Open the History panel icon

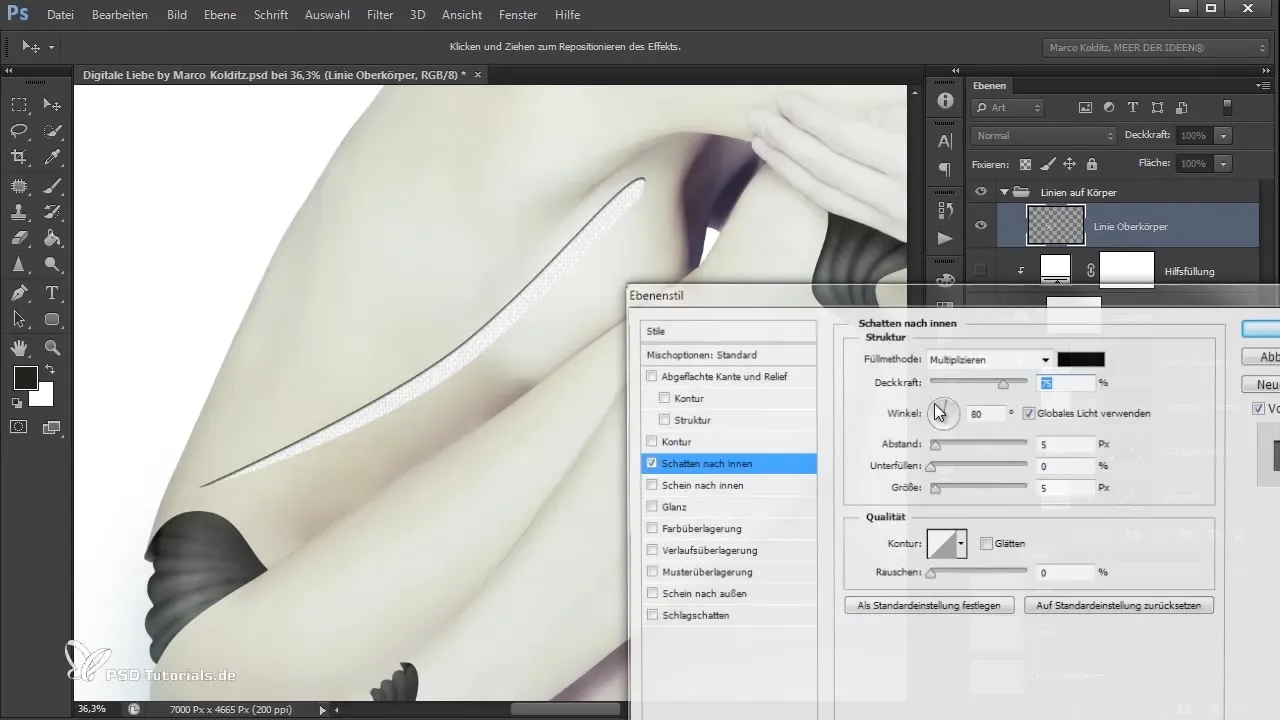(945, 210)
